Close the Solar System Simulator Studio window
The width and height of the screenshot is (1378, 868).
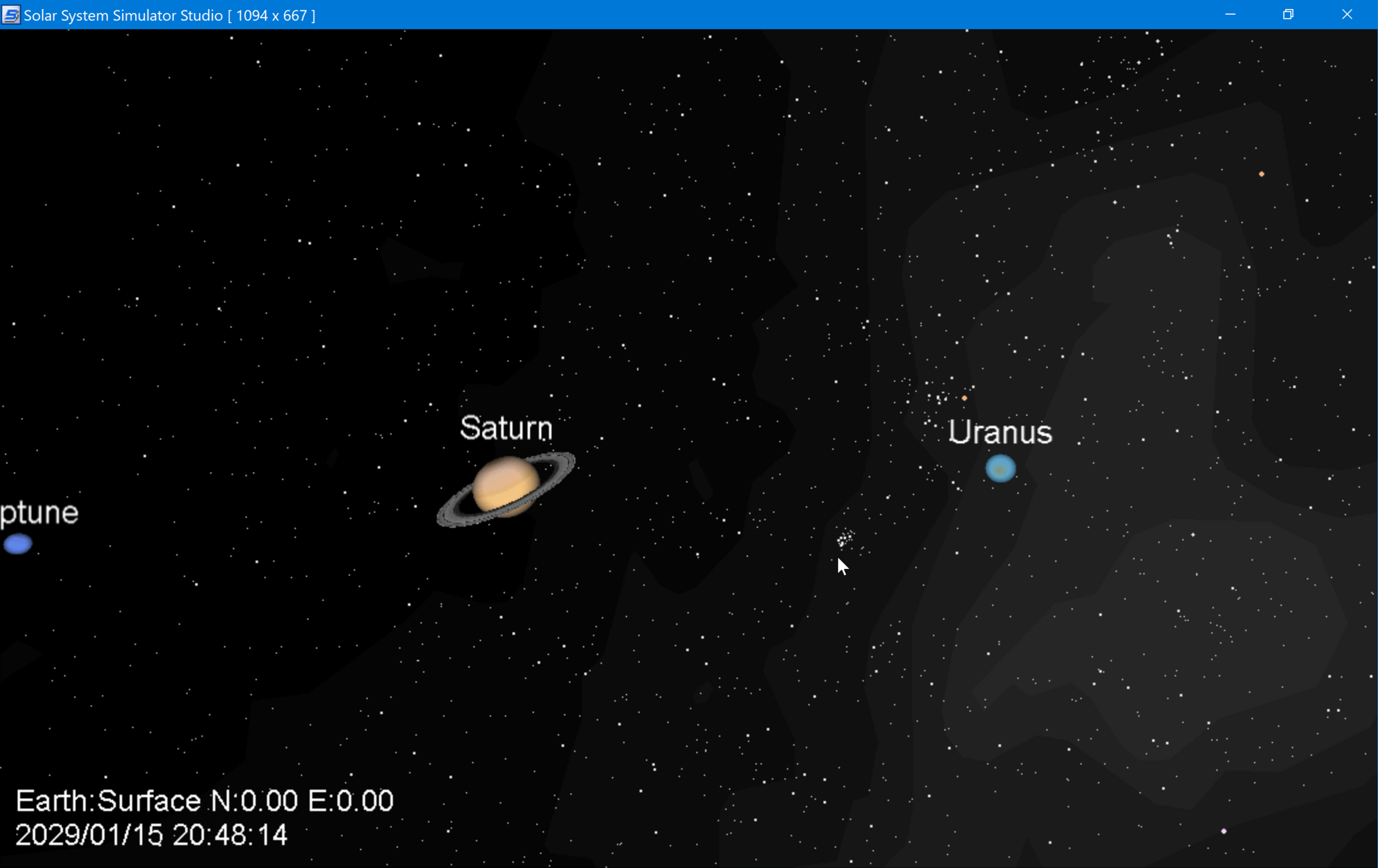1347,15
